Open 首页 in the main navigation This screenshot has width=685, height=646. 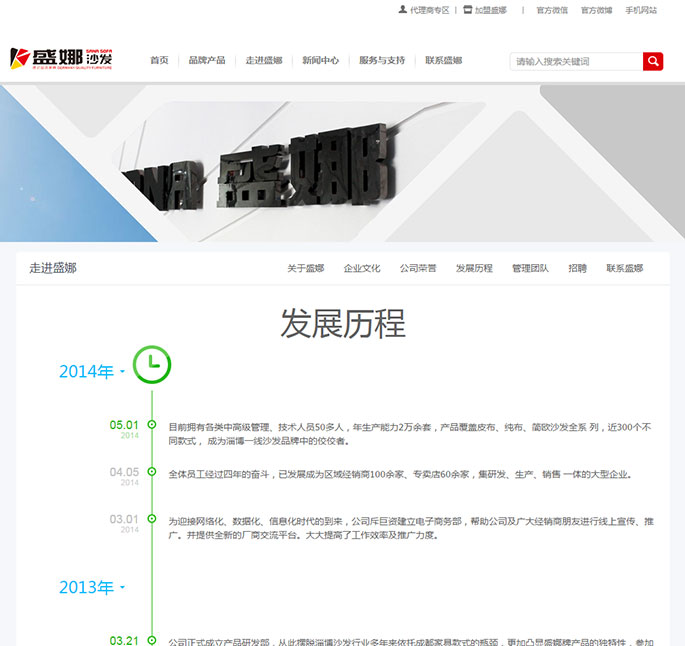(x=159, y=60)
